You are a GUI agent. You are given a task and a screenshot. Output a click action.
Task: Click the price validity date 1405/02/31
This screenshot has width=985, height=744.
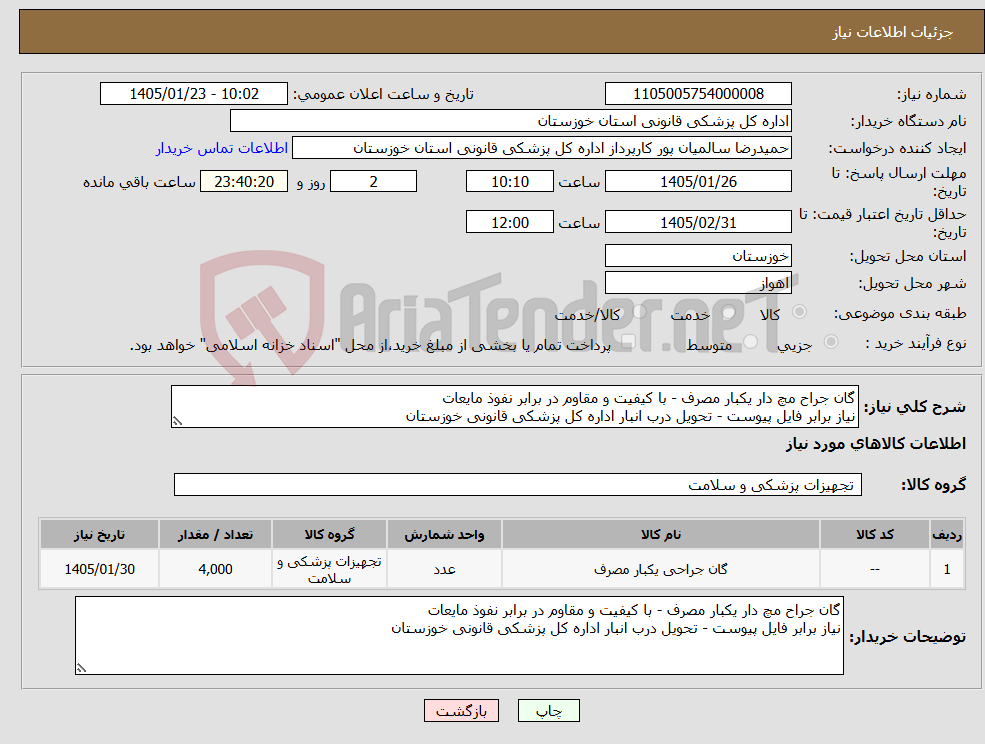[698, 222]
